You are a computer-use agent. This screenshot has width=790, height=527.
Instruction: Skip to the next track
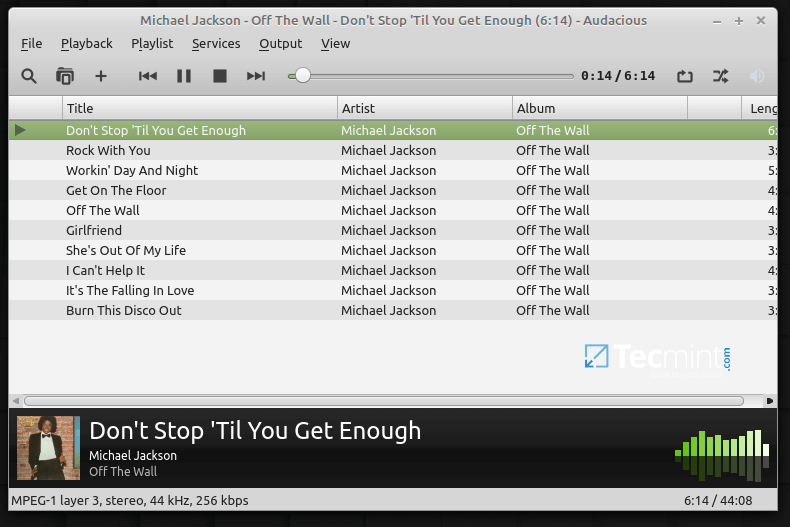point(256,76)
